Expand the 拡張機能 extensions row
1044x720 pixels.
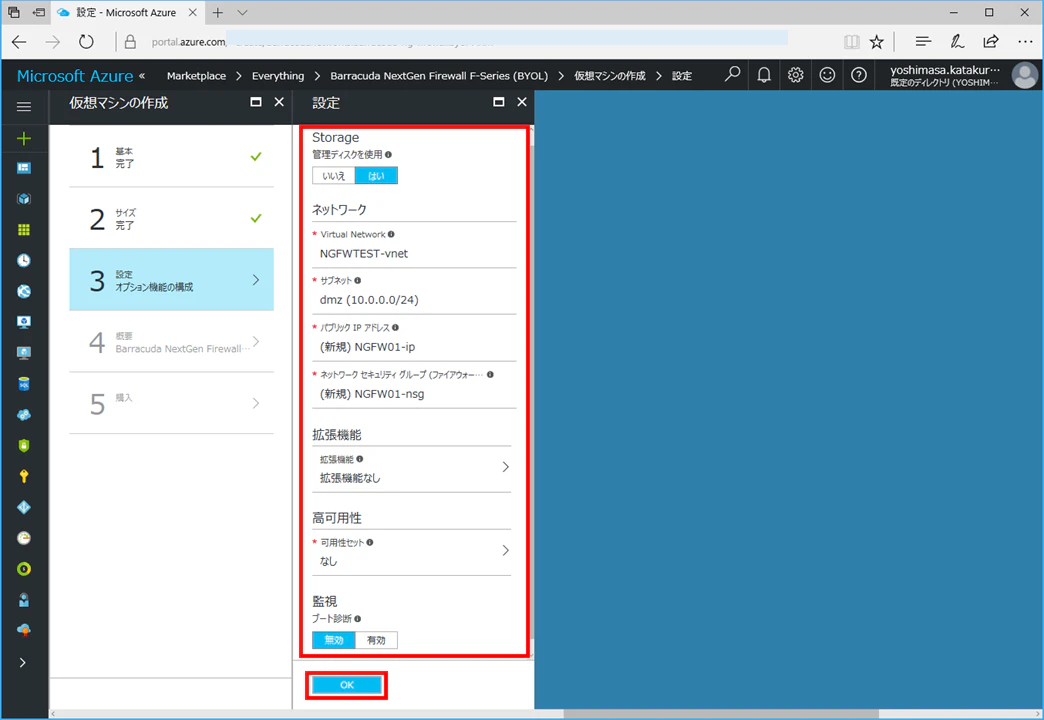411,469
